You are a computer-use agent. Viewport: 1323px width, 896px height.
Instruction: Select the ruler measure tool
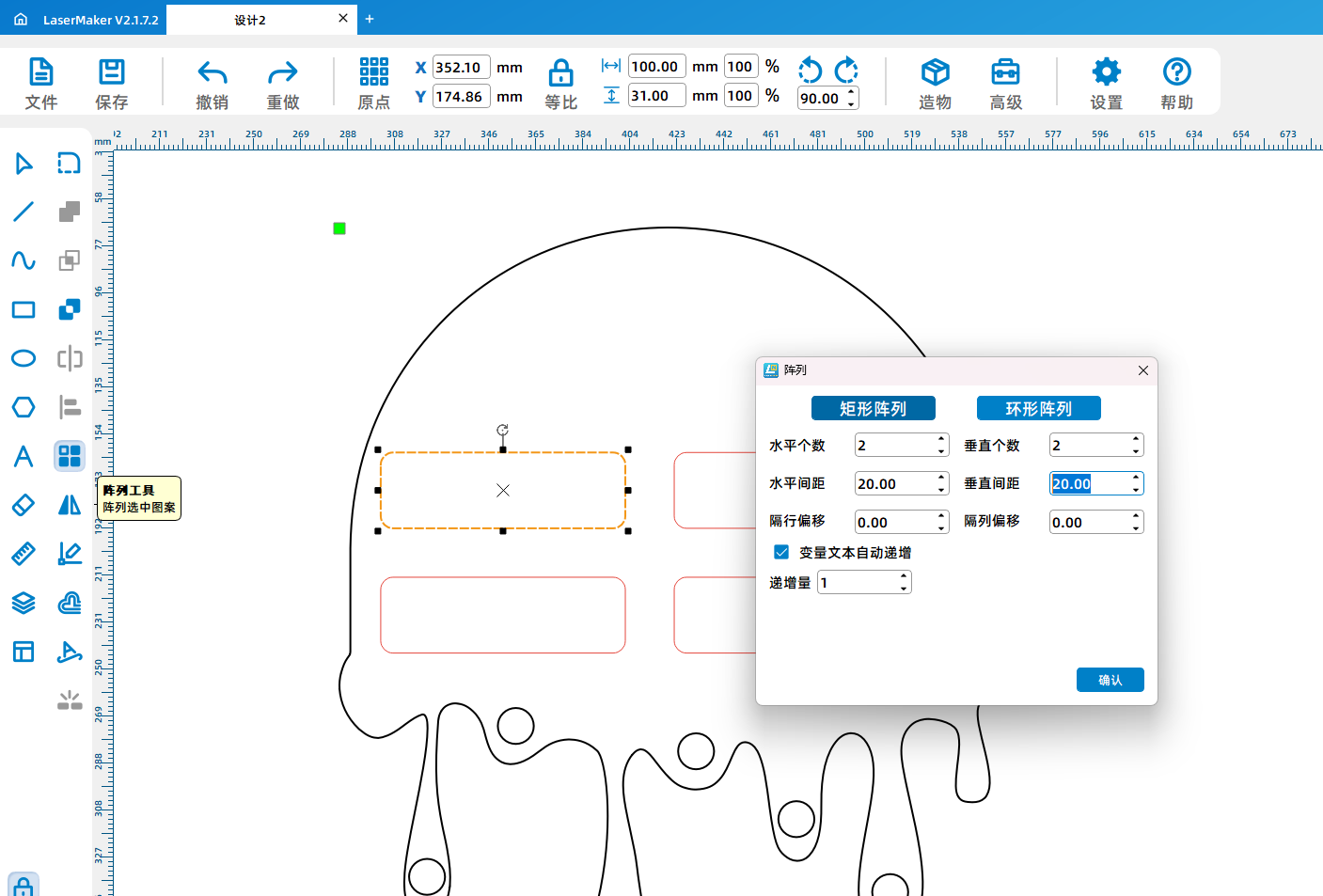[x=24, y=554]
